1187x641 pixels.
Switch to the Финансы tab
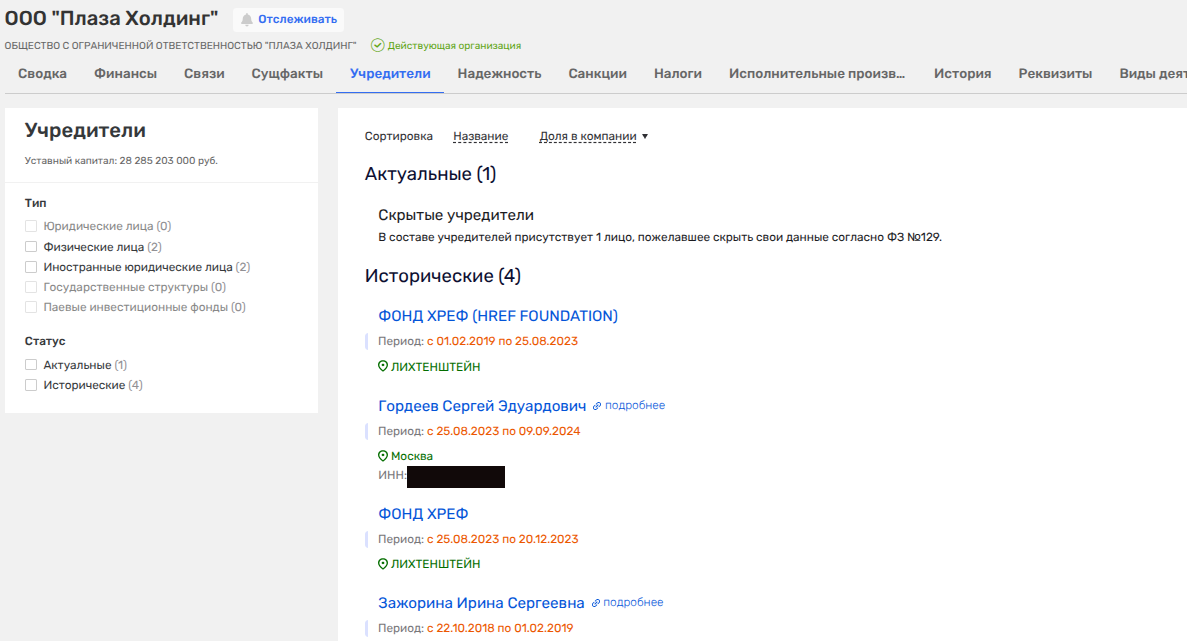pyautogui.click(x=125, y=73)
